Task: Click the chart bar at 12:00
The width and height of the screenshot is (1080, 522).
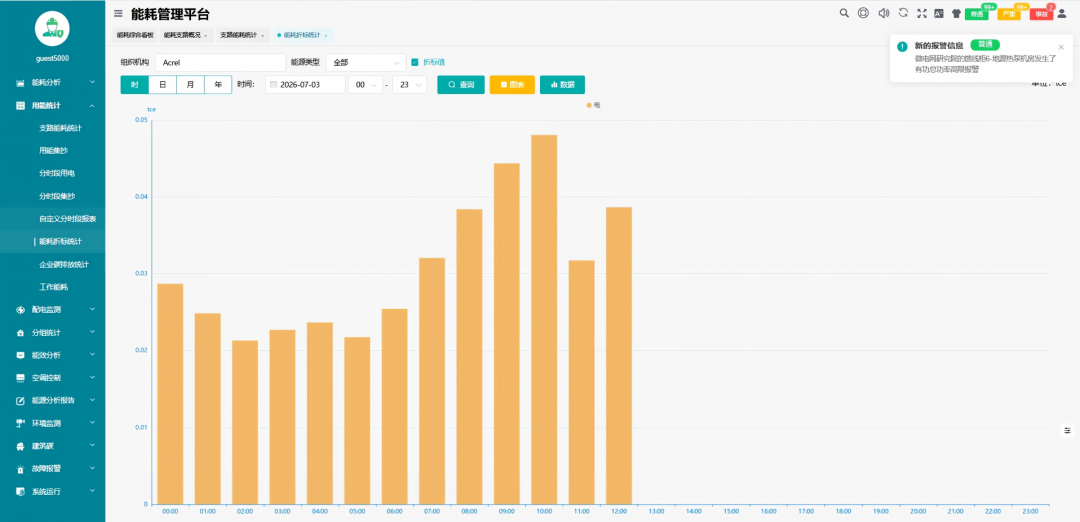Action: coord(619,355)
